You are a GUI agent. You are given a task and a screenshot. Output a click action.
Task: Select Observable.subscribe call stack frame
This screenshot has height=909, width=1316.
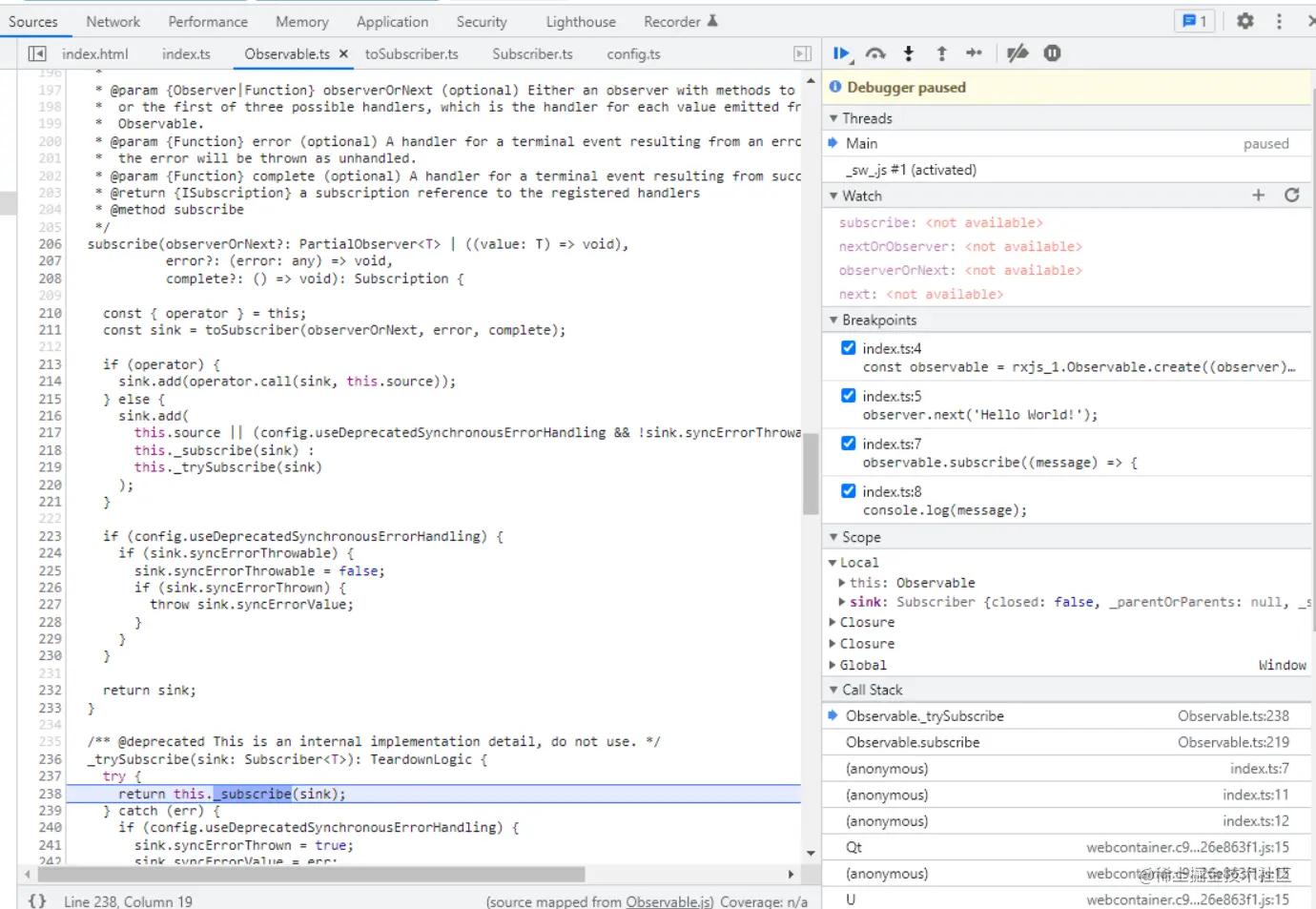1066,743
